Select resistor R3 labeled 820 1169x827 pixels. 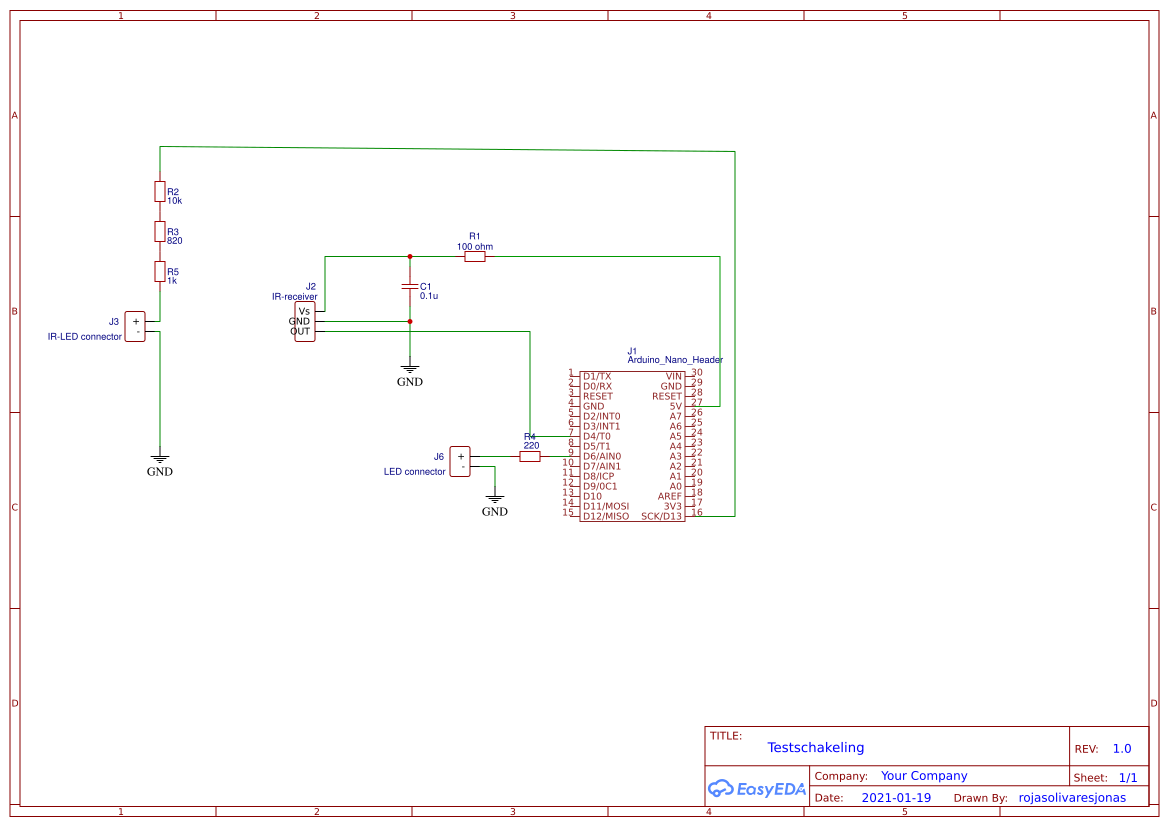pyautogui.click(x=160, y=230)
